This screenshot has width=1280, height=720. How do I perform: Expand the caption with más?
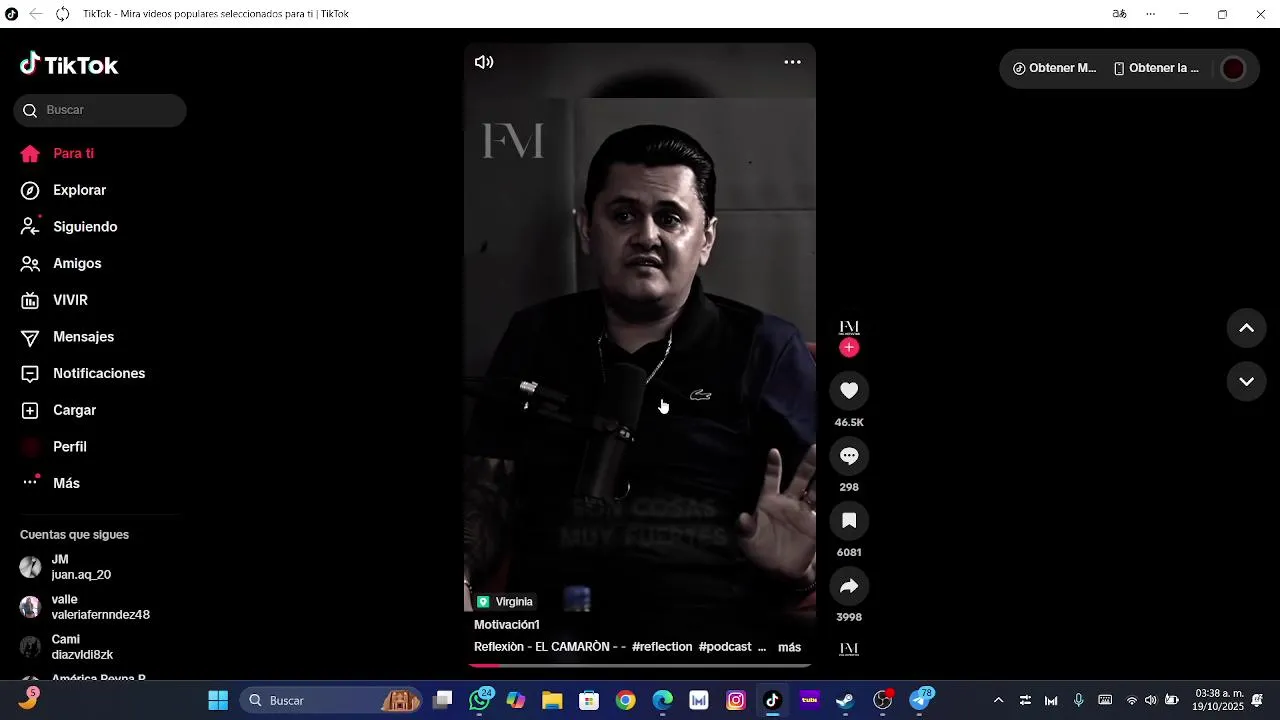coord(789,647)
